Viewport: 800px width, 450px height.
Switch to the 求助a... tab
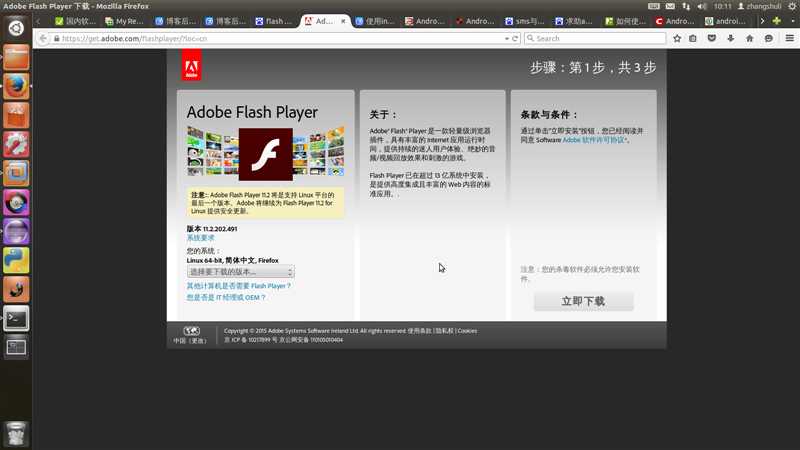click(574, 21)
